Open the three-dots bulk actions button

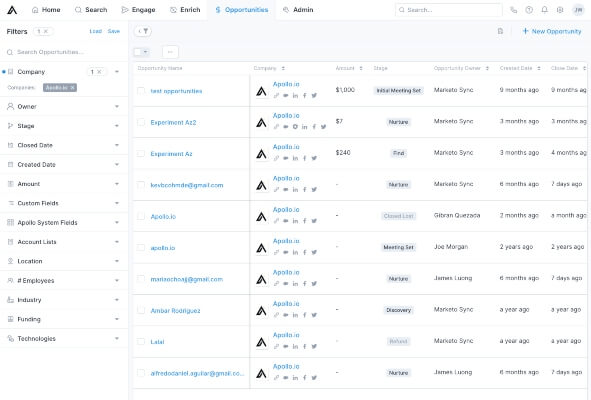[x=170, y=52]
